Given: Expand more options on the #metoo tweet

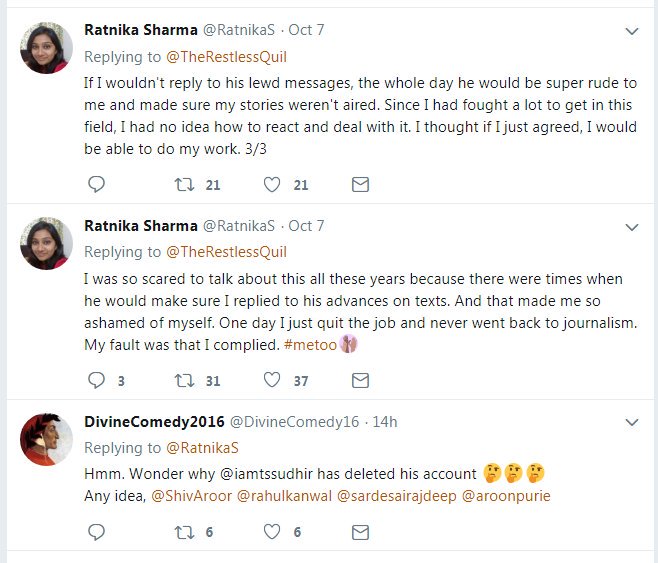Looking at the screenshot, I should tap(631, 228).
